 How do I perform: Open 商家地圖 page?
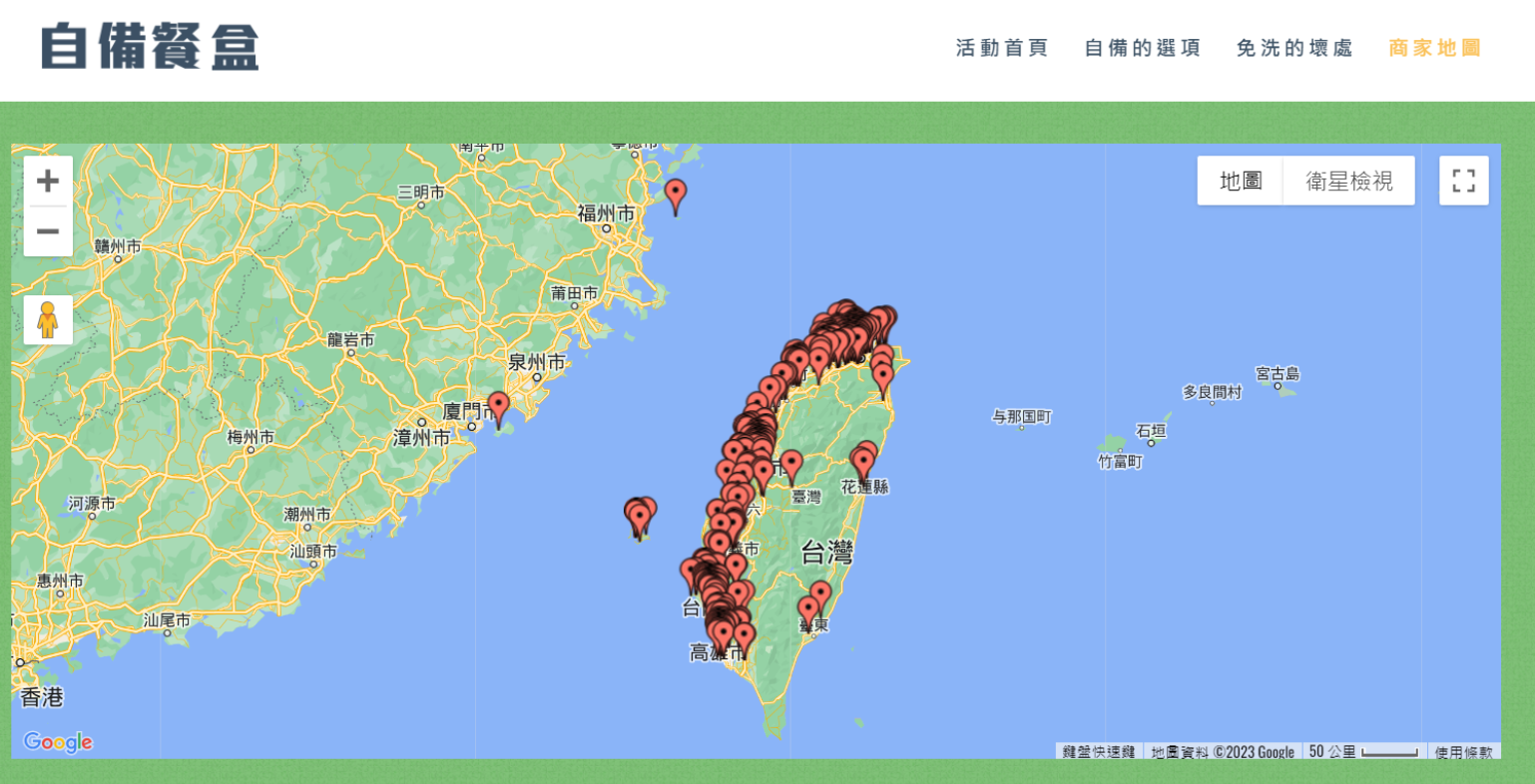[x=1434, y=48]
